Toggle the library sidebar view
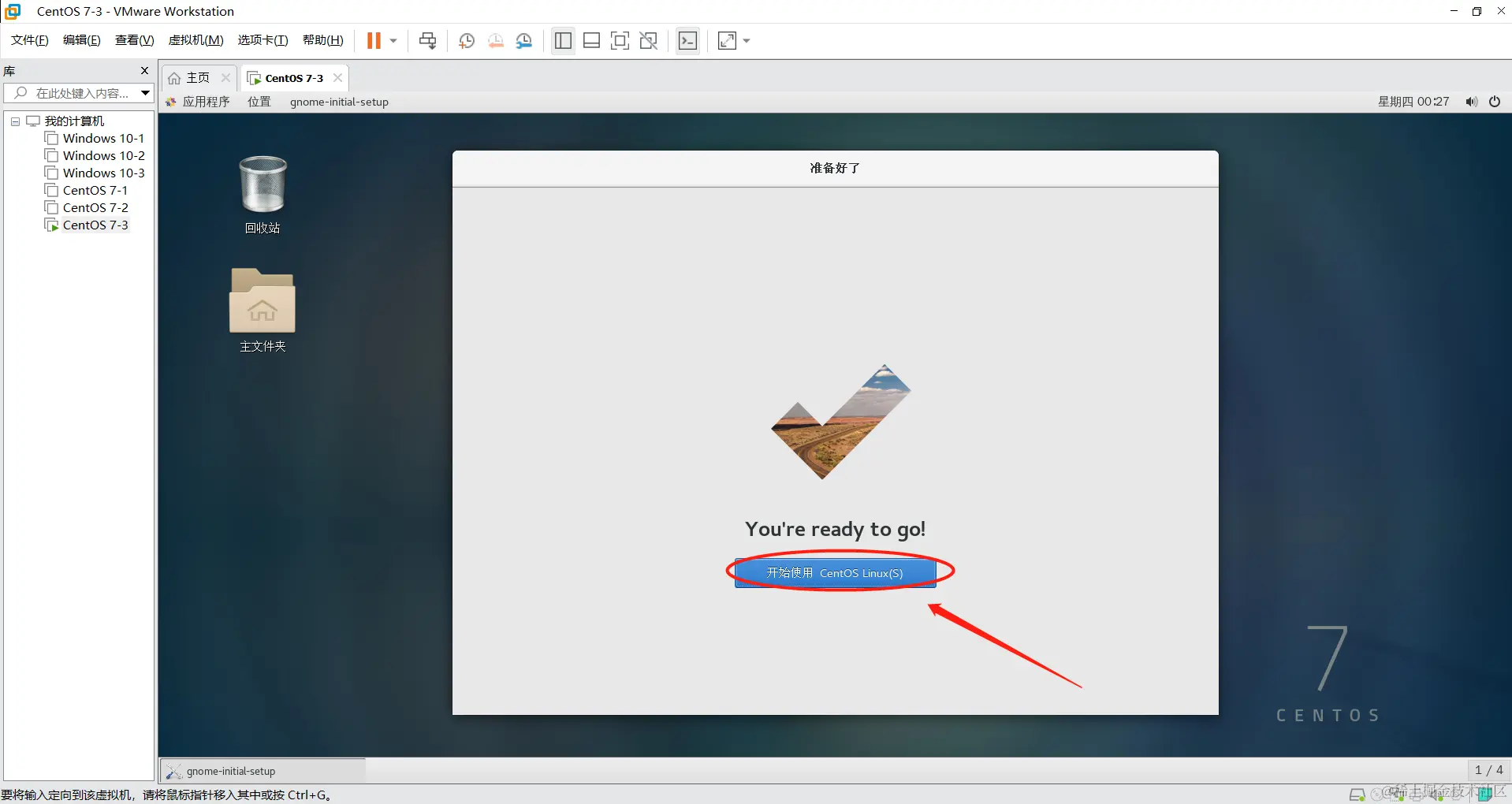Image resolution: width=1512 pixels, height=804 pixels. (563, 41)
